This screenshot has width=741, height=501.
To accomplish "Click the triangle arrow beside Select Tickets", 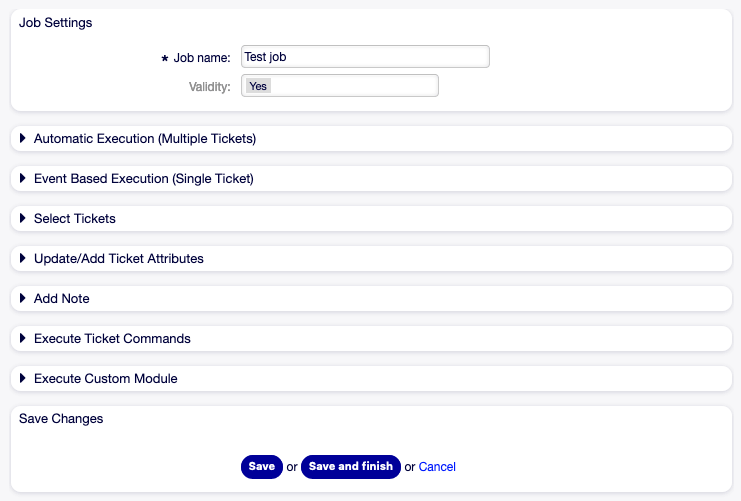I will pyautogui.click(x=23, y=219).
